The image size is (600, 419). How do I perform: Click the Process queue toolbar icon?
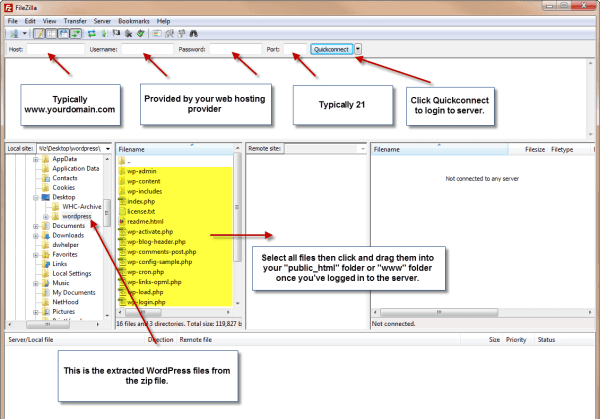click(104, 34)
